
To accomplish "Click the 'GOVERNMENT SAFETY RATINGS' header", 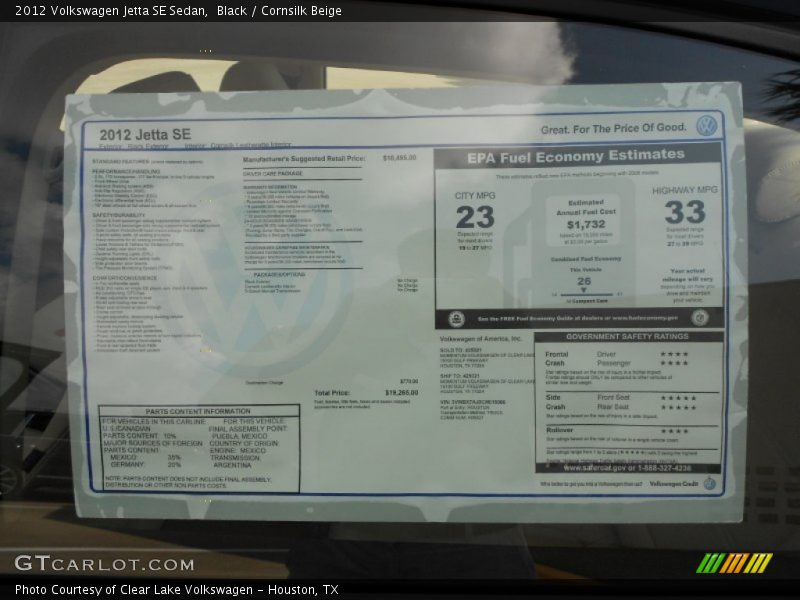I will point(627,337).
